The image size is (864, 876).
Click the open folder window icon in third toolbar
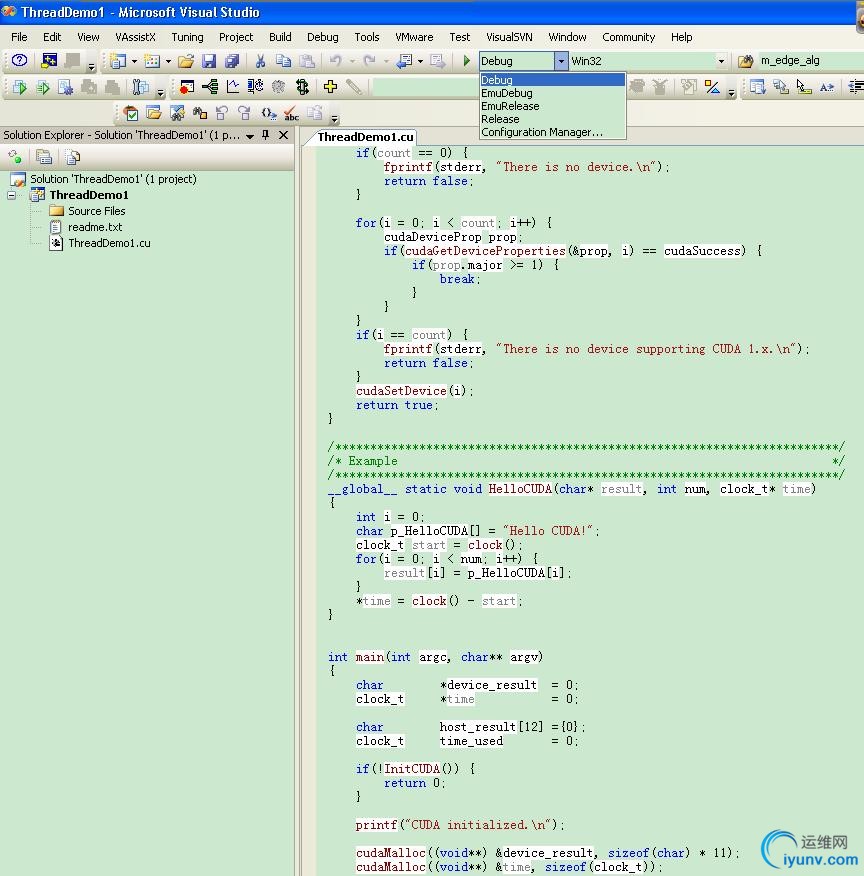pos(154,113)
